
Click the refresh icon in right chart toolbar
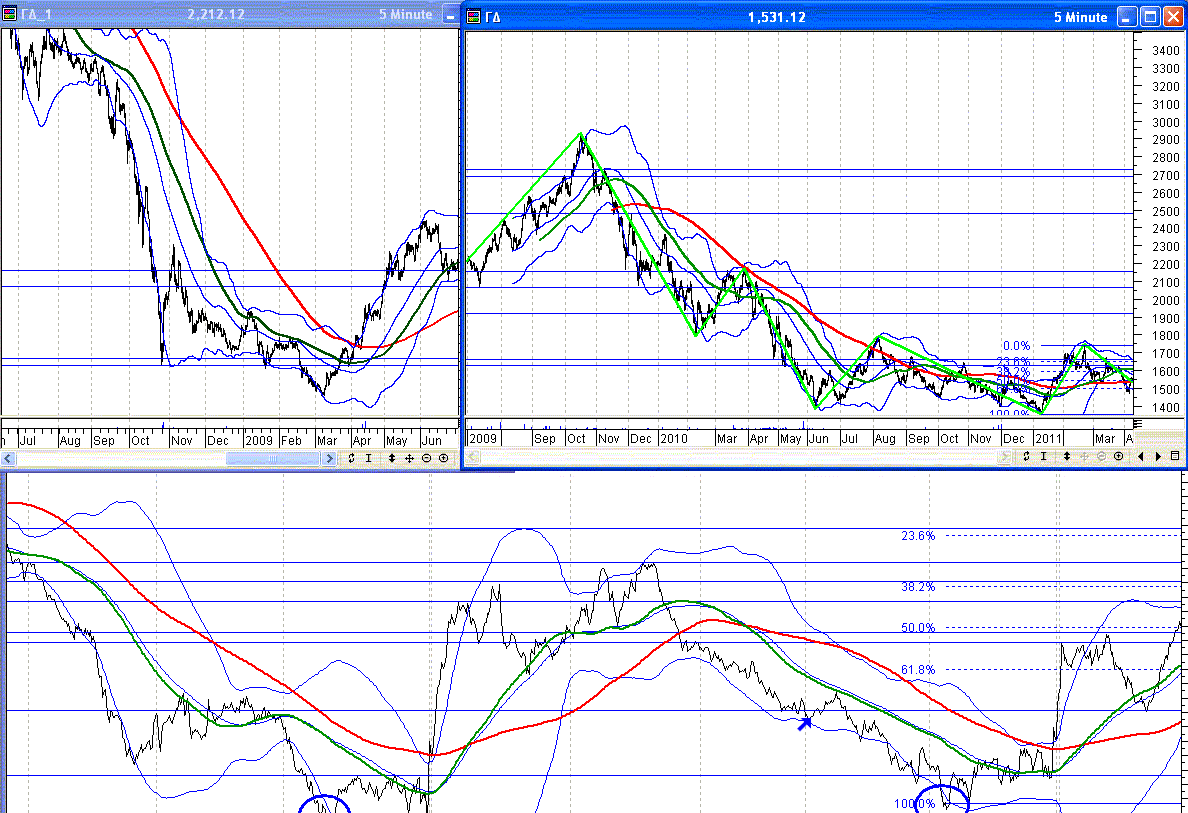[x=1027, y=457]
